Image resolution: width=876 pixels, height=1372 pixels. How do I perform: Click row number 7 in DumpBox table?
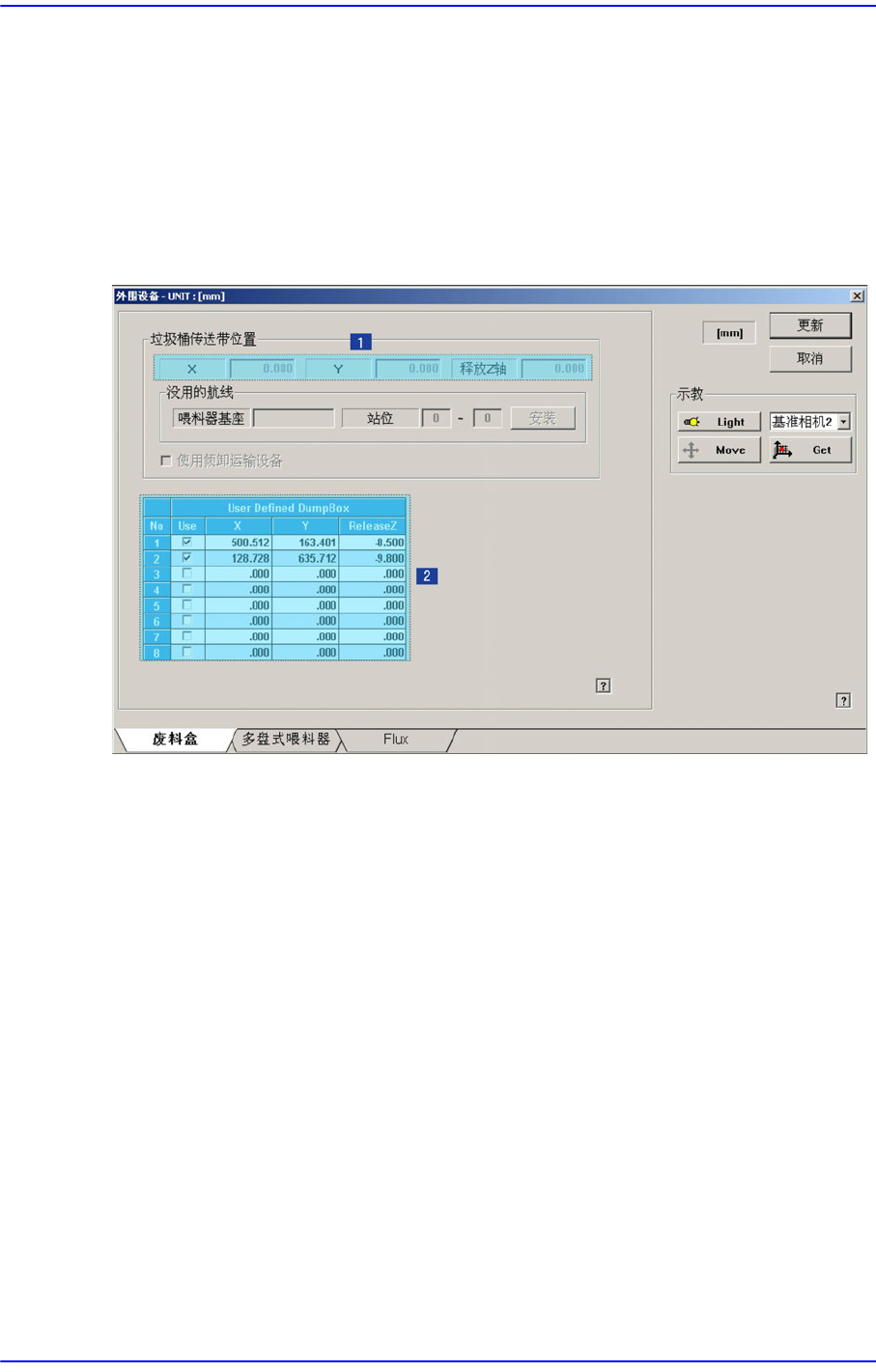(156, 637)
